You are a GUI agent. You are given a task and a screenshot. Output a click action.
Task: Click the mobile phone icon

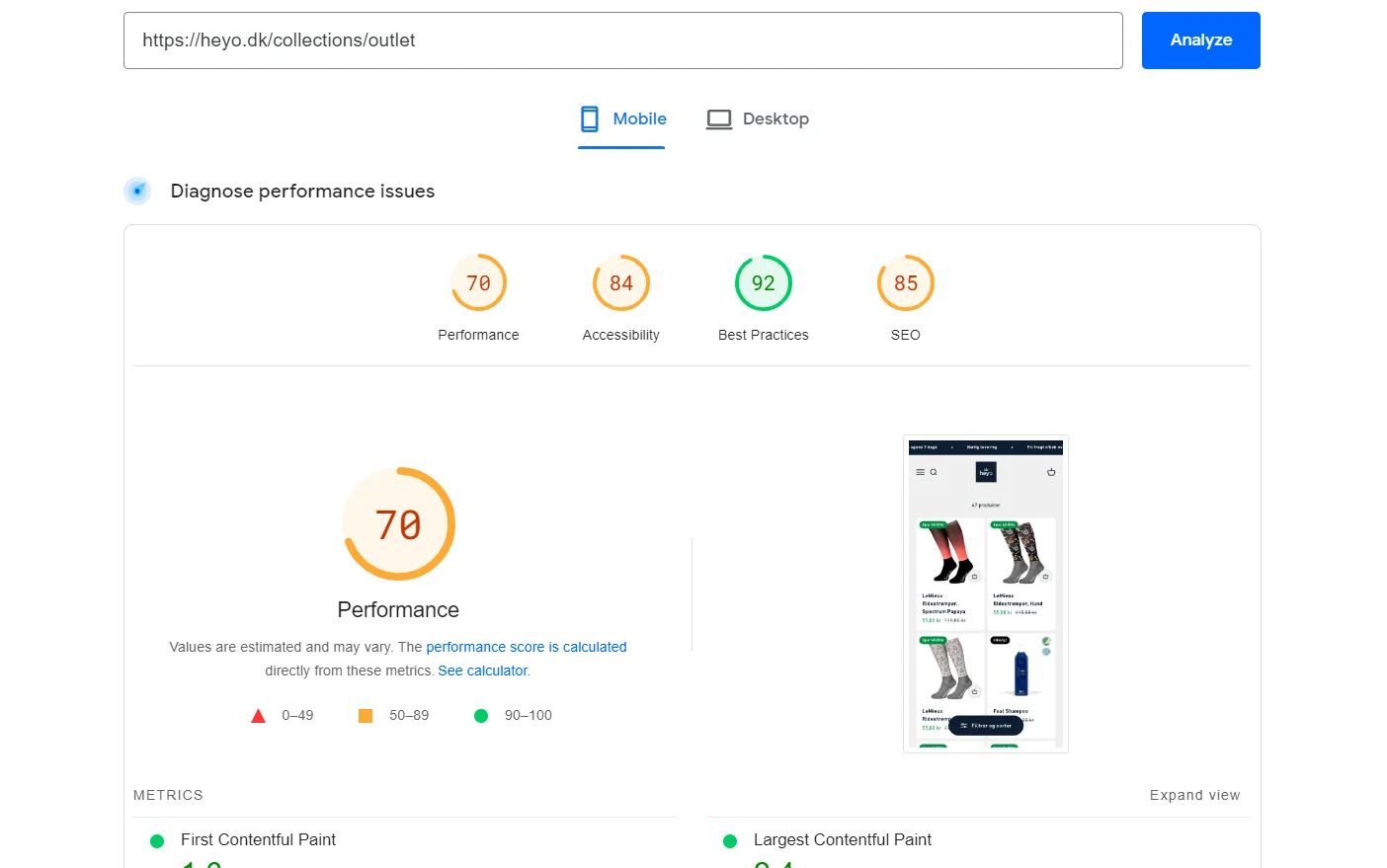[x=590, y=119]
